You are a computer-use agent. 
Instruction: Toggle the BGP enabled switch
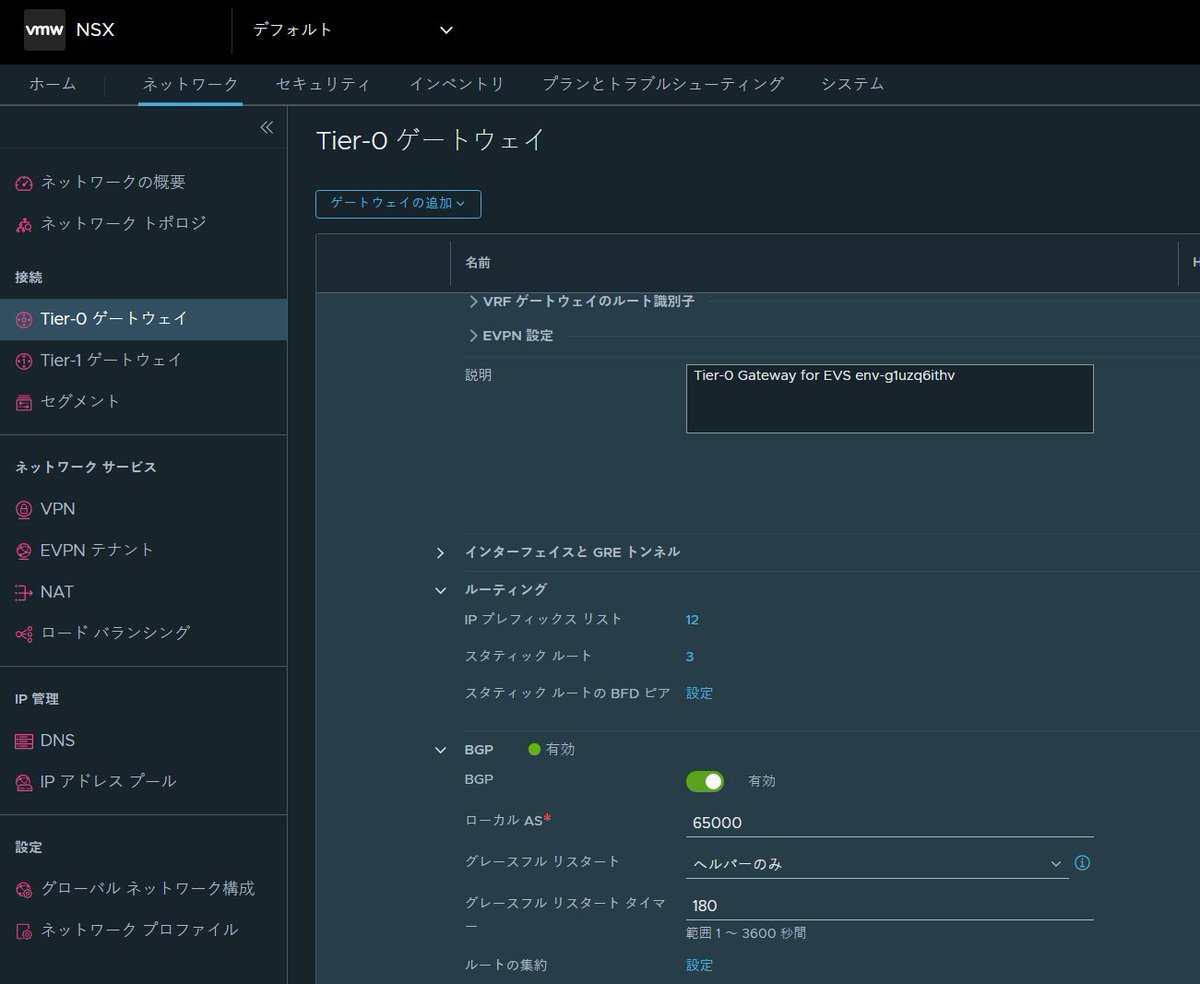tap(705, 781)
